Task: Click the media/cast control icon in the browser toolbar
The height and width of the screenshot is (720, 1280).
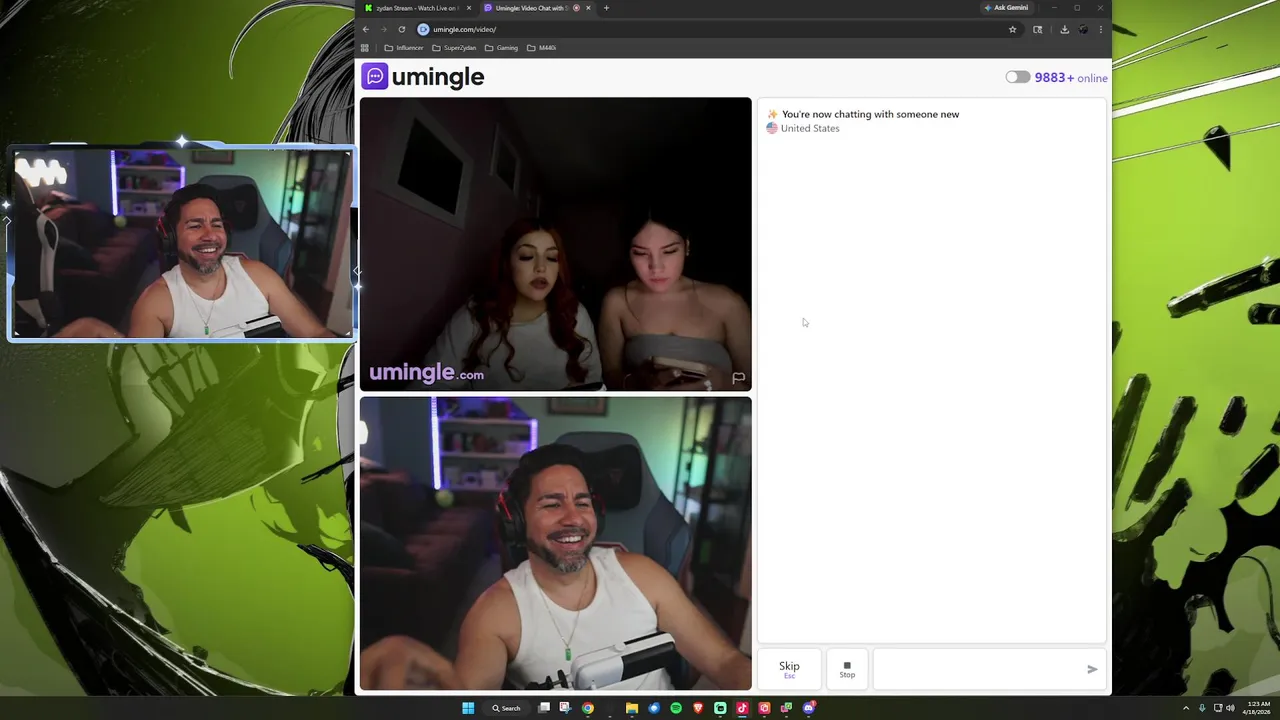Action: tap(1038, 30)
